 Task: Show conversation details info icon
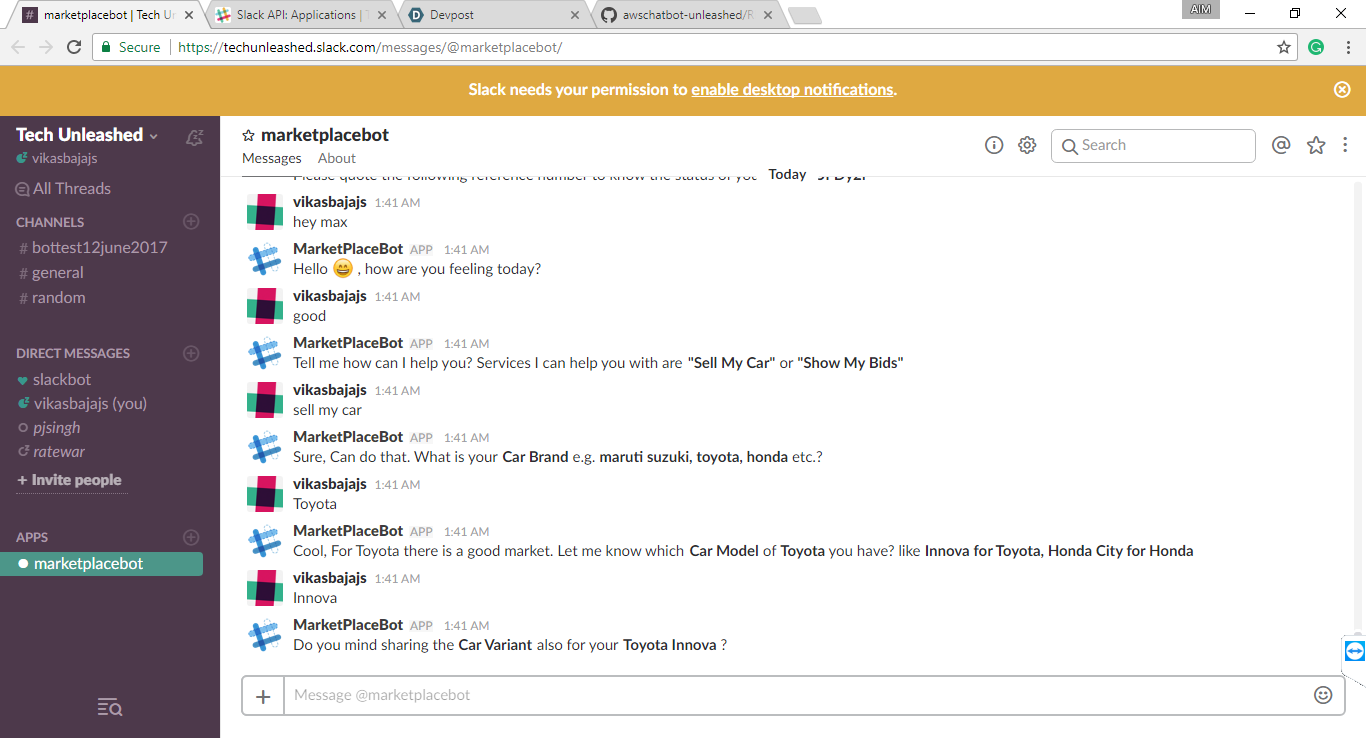tap(994, 145)
